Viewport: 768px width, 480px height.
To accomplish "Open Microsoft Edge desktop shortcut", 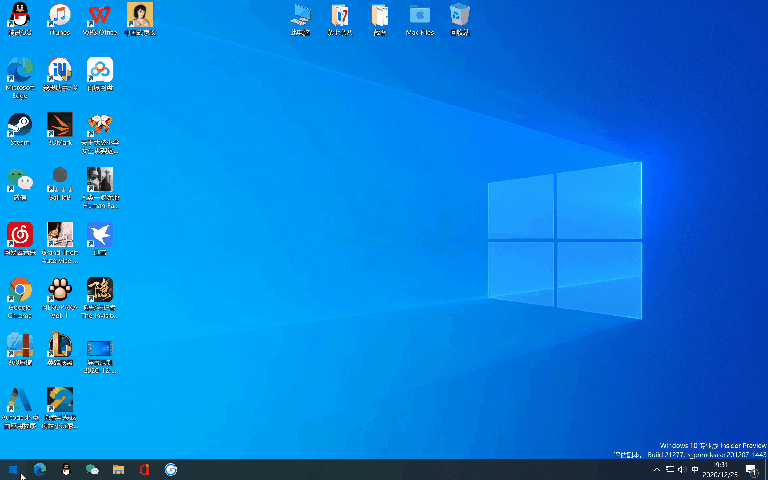I will click(20, 71).
